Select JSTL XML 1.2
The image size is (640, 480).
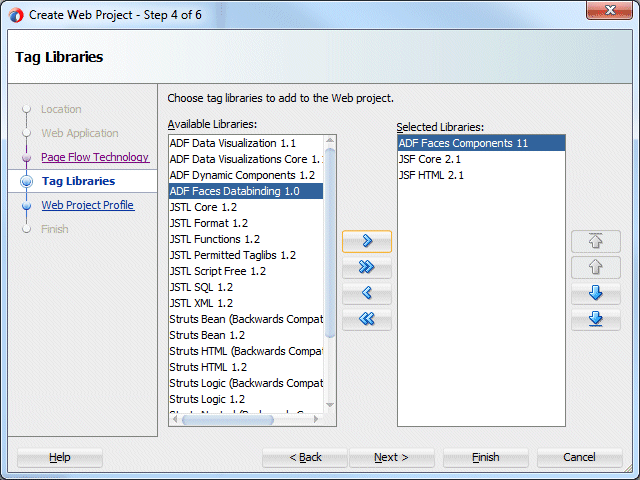click(246, 303)
